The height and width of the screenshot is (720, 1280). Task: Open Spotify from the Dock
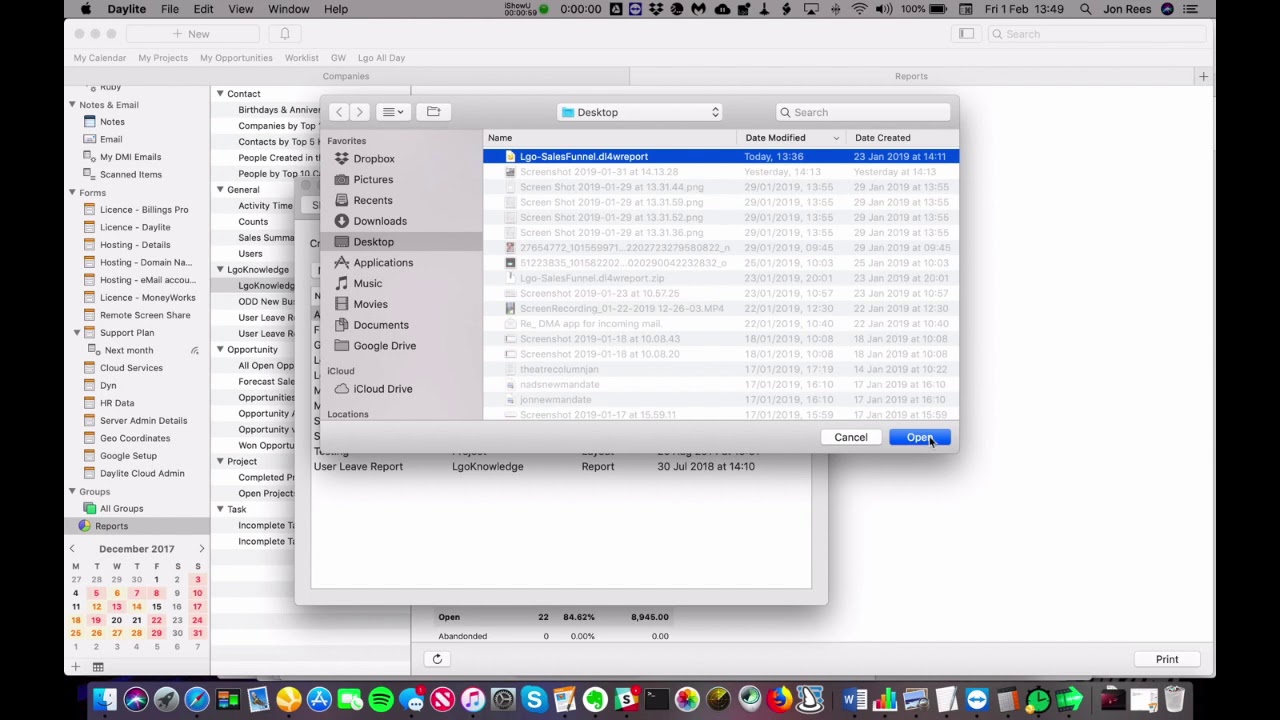381,700
